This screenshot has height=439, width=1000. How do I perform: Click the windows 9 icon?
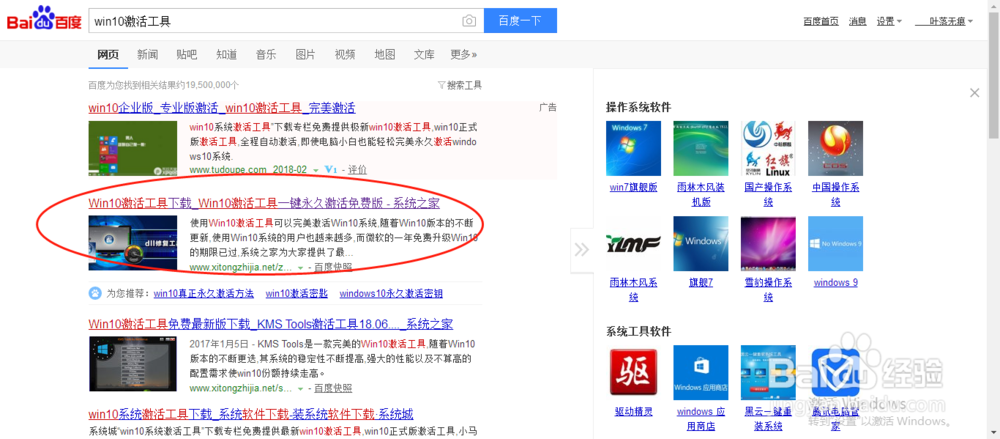pyautogui.click(x=835, y=244)
